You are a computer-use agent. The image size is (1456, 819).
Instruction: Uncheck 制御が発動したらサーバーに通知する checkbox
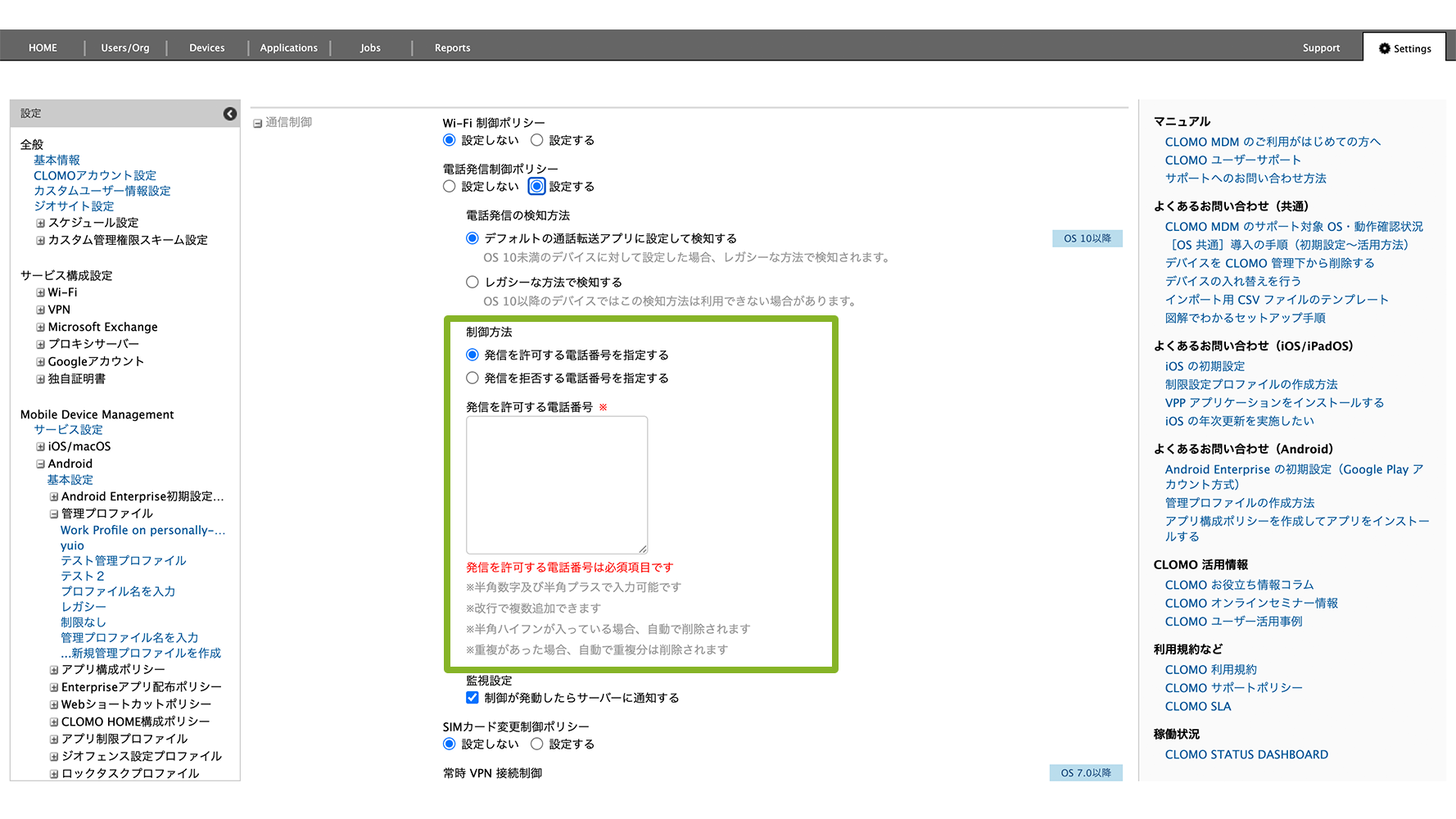point(473,698)
